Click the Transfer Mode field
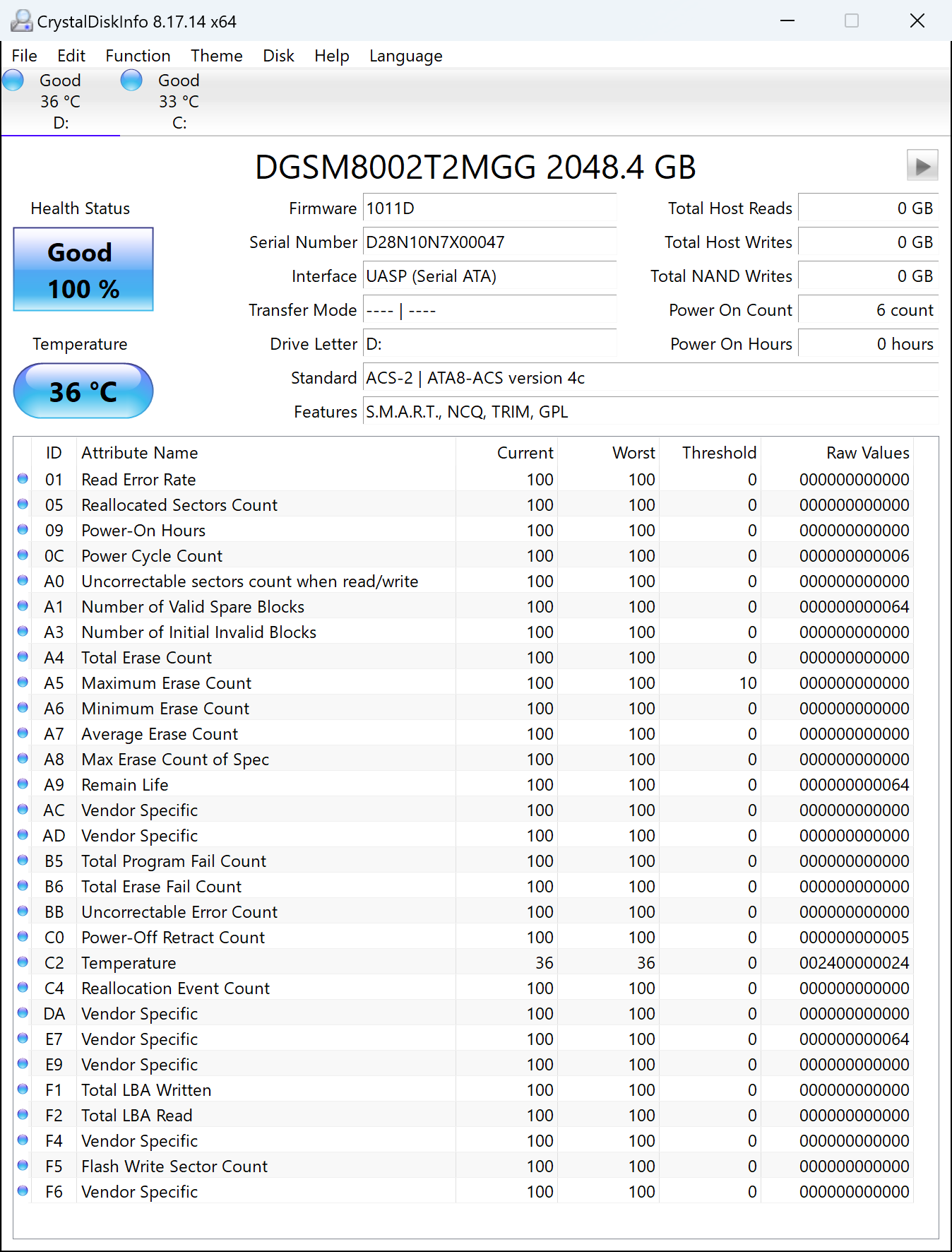The width and height of the screenshot is (952, 1252). click(489, 310)
